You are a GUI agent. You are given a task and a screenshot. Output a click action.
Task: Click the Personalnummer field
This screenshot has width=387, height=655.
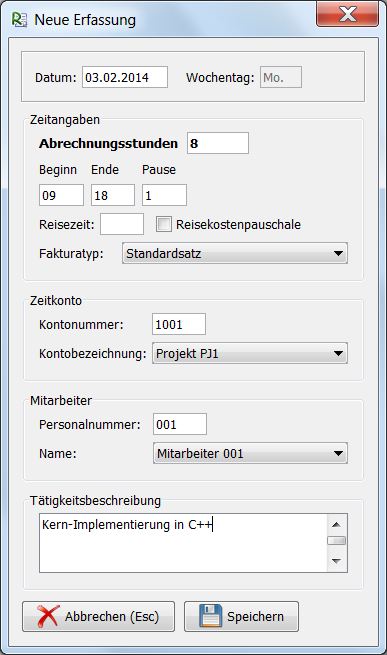pyautogui.click(x=180, y=424)
